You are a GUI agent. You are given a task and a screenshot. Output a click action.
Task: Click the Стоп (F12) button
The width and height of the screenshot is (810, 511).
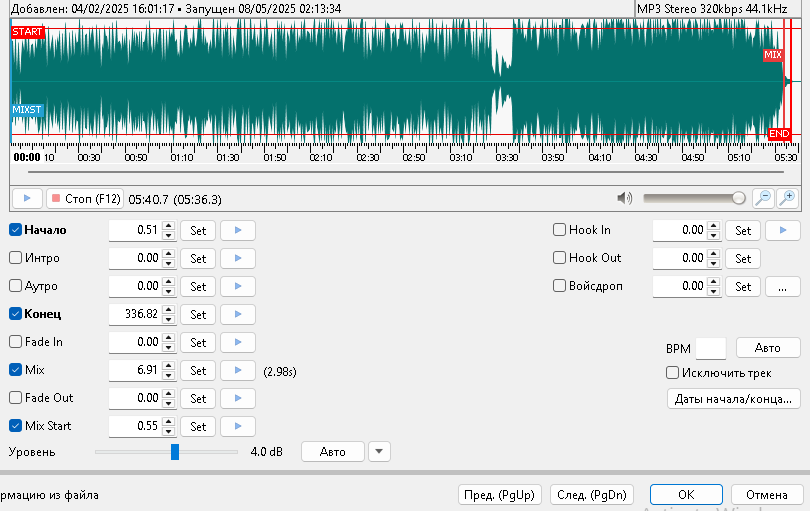point(85,198)
